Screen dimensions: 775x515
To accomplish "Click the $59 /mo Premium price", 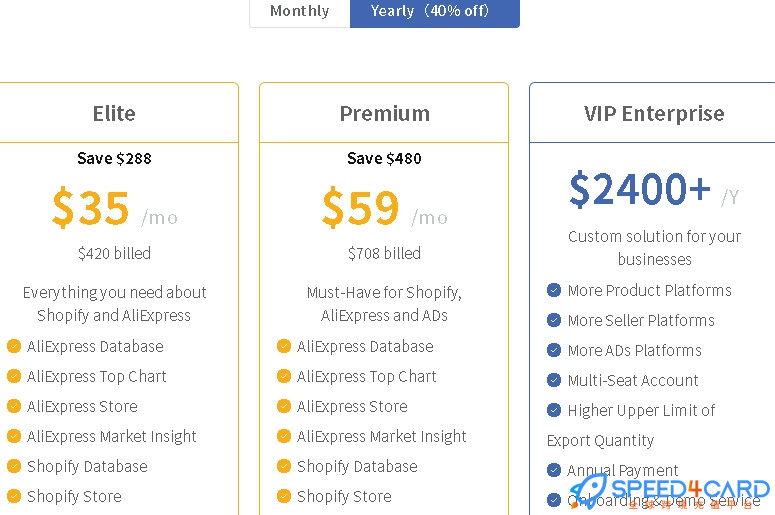I will tap(385, 208).
